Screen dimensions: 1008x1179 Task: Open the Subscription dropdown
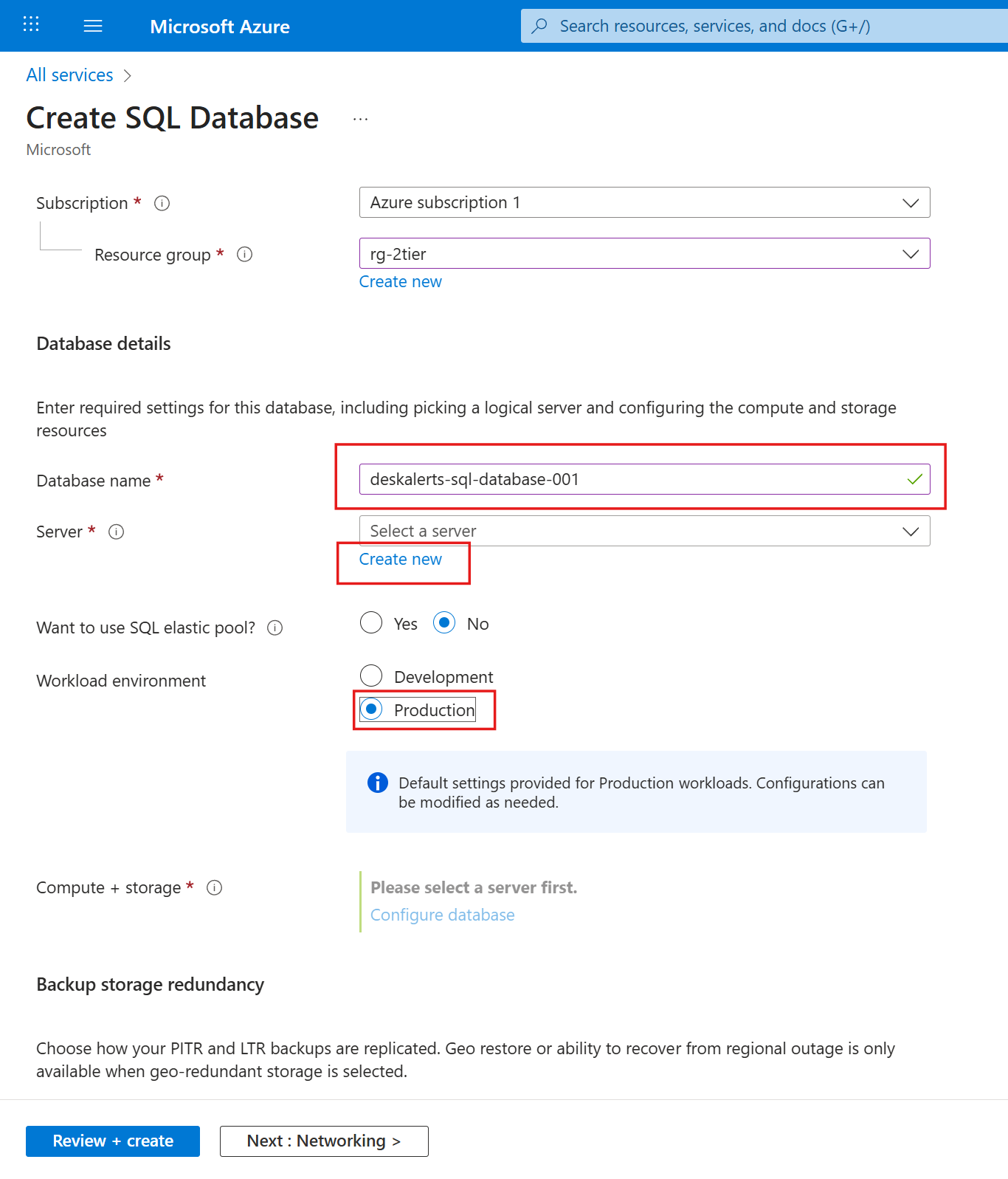(x=644, y=203)
